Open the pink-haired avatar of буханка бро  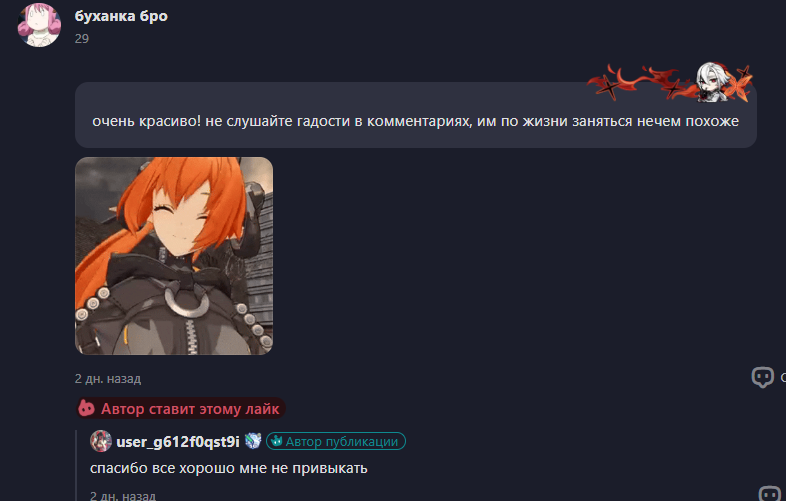coord(39,25)
